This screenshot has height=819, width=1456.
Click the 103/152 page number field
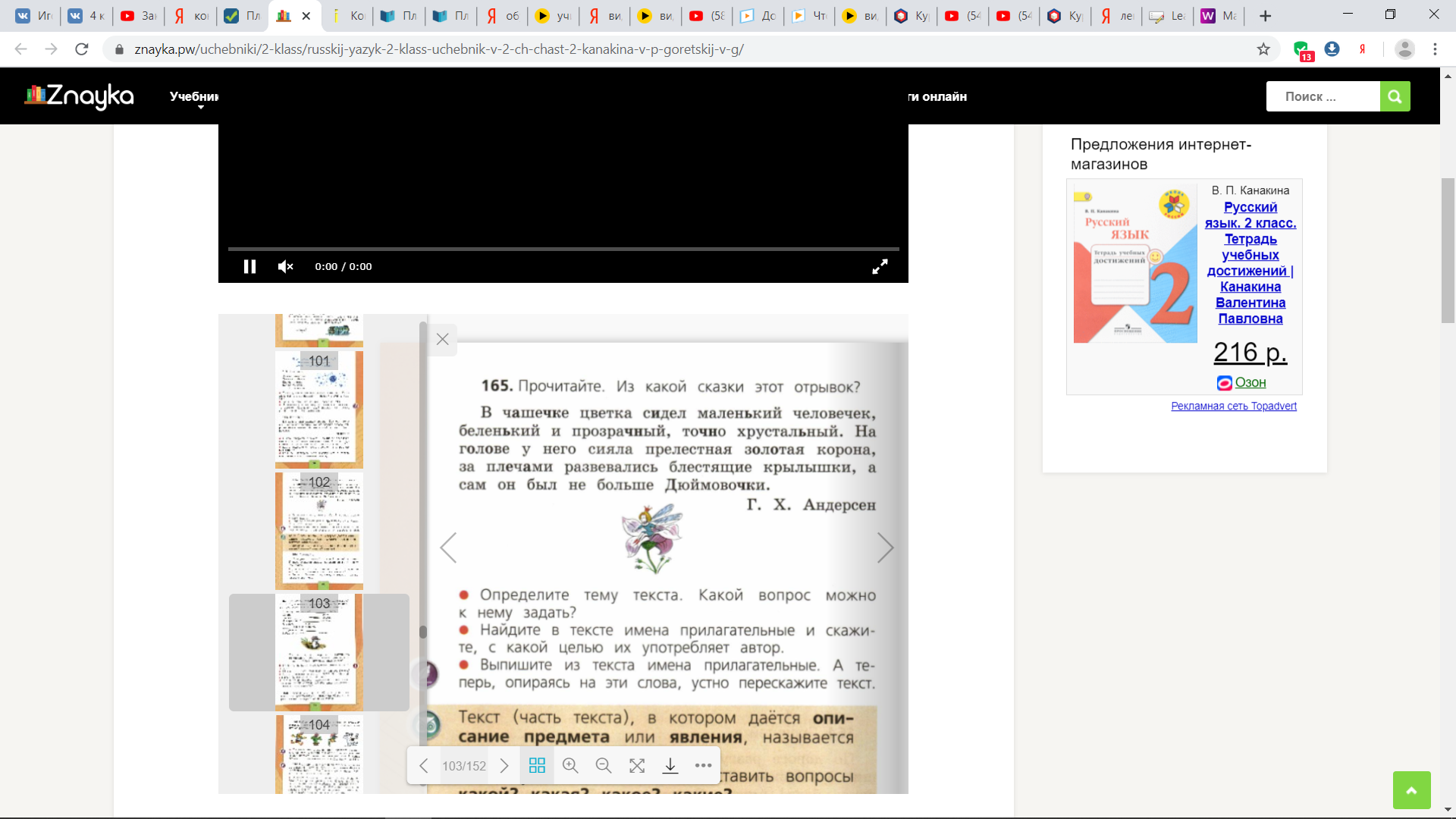coord(464,766)
